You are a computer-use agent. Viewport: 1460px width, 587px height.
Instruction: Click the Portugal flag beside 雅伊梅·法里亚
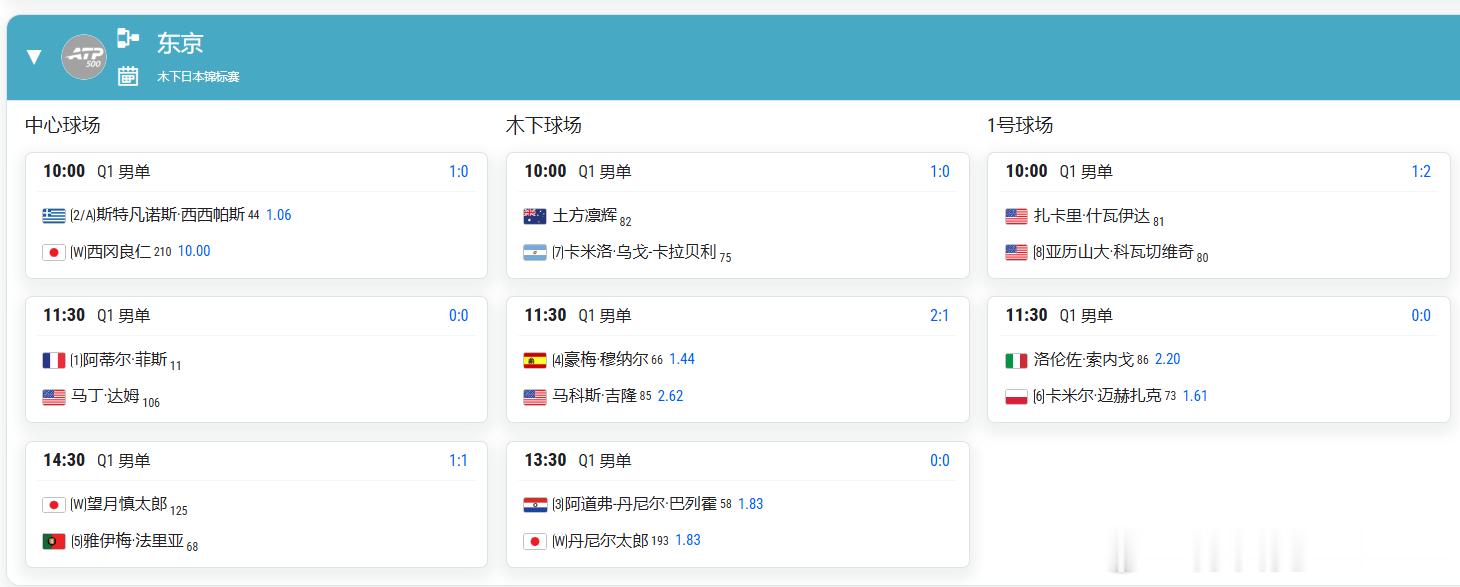(x=54, y=541)
